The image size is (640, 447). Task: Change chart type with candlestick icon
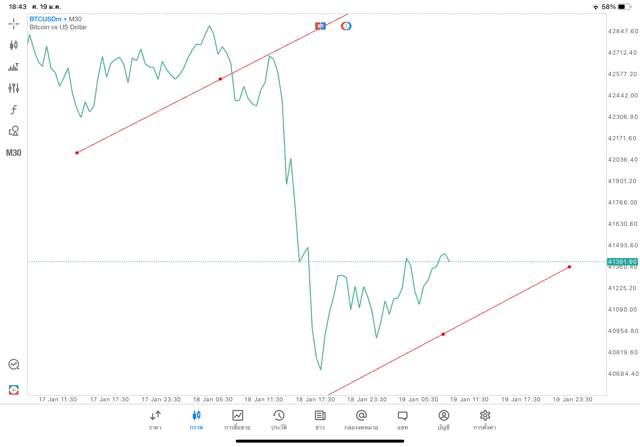click(x=14, y=45)
